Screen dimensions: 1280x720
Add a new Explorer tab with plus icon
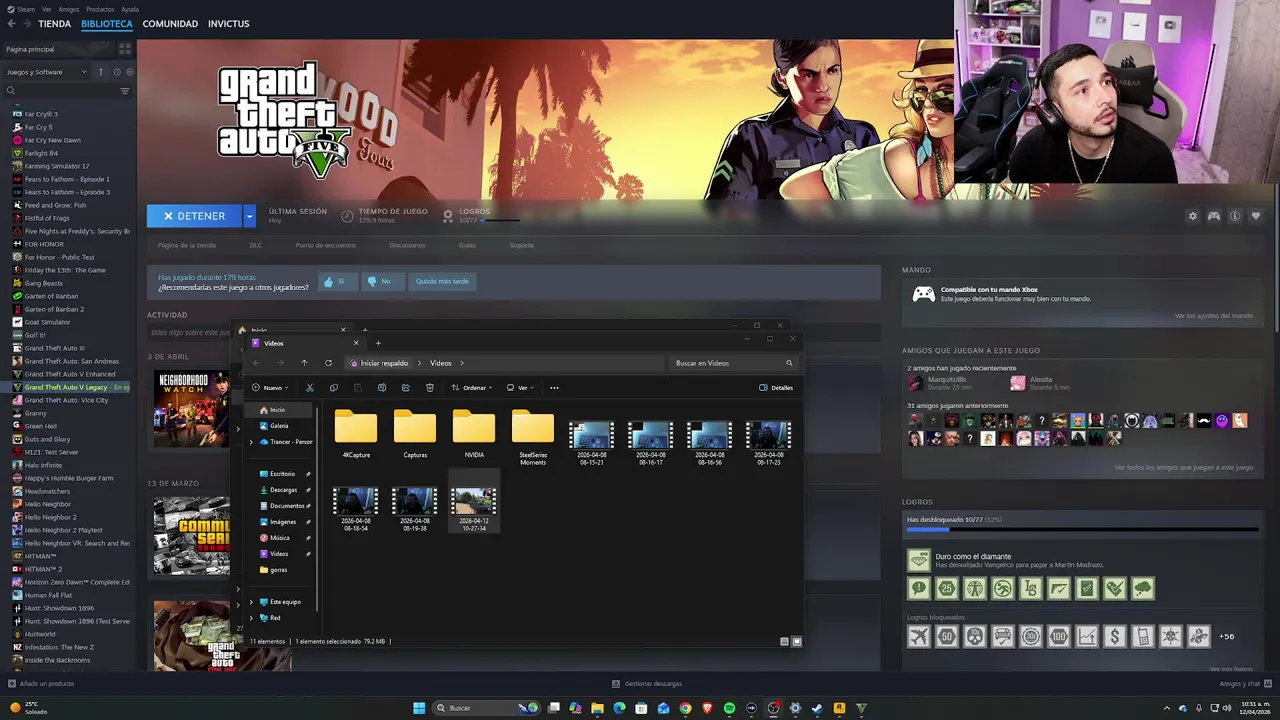click(x=378, y=343)
